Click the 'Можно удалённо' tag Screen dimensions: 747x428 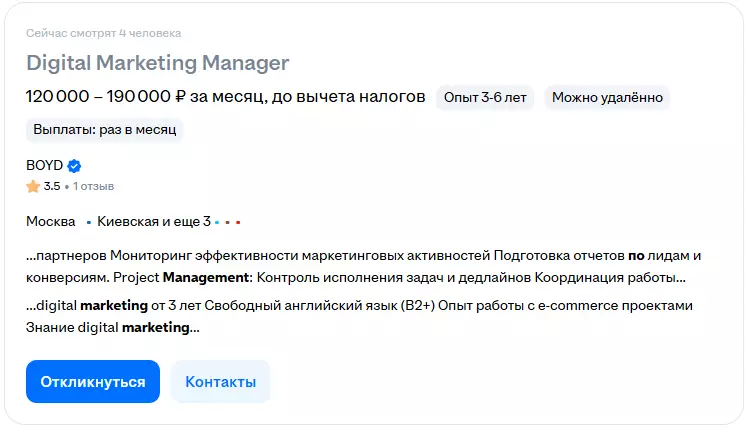(606, 97)
